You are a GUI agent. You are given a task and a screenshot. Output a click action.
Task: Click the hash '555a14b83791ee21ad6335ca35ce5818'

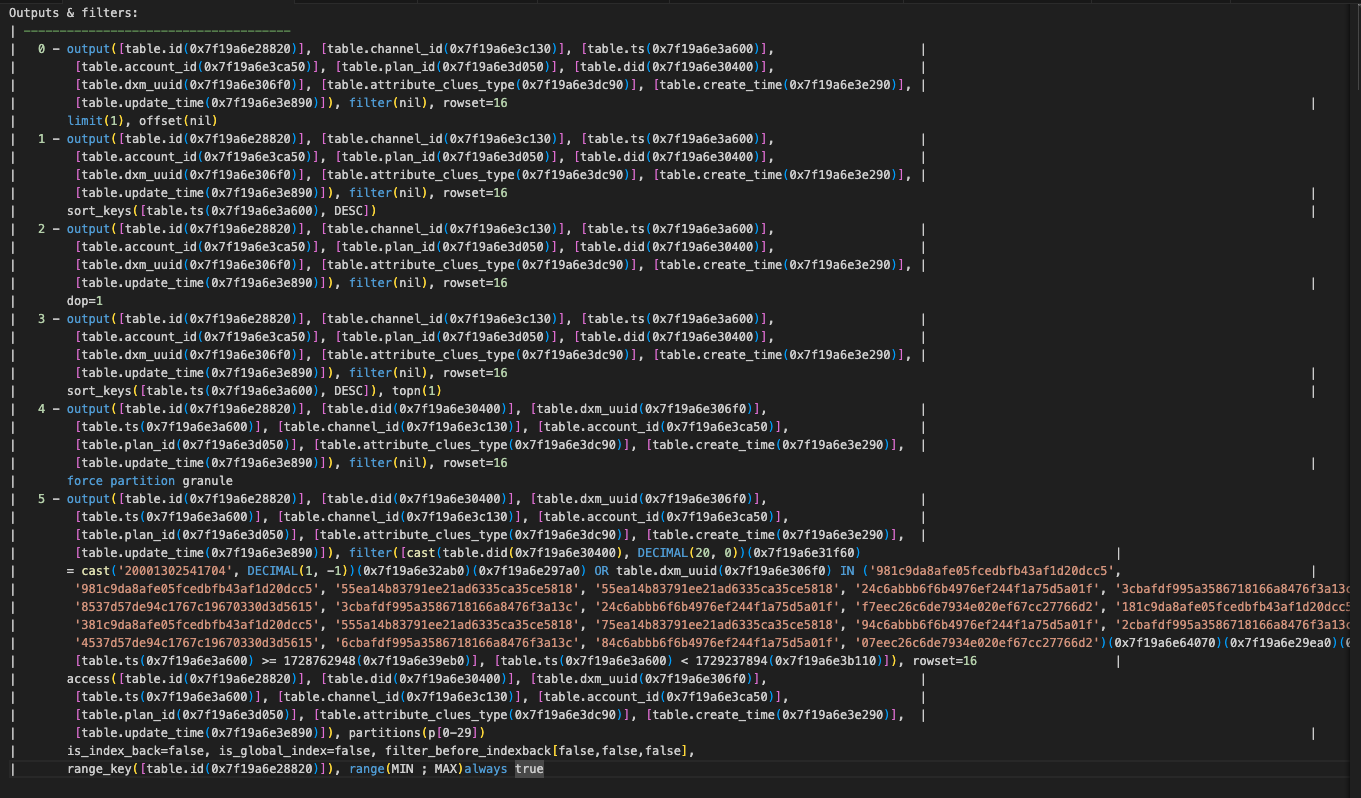click(457, 624)
